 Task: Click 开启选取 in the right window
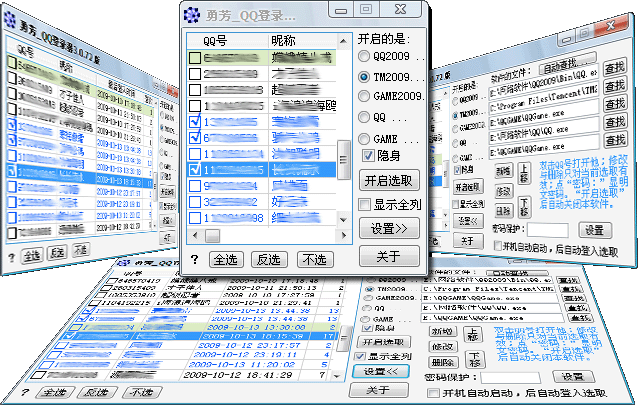click(468, 186)
